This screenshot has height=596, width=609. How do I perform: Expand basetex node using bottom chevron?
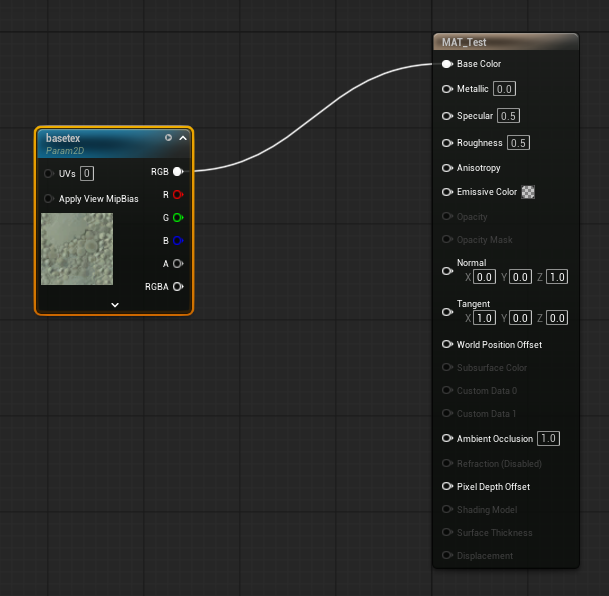click(115, 304)
